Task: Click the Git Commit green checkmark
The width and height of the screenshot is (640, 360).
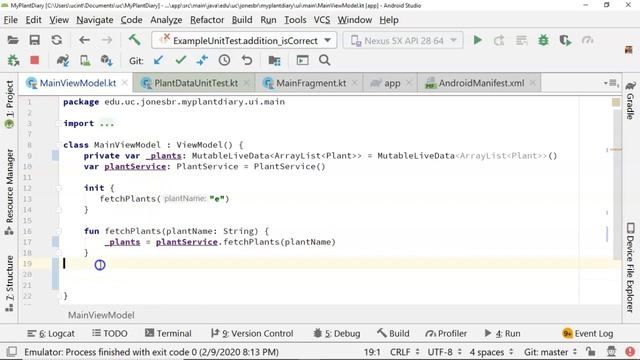Action: pyautogui.click(x=181, y=60)
